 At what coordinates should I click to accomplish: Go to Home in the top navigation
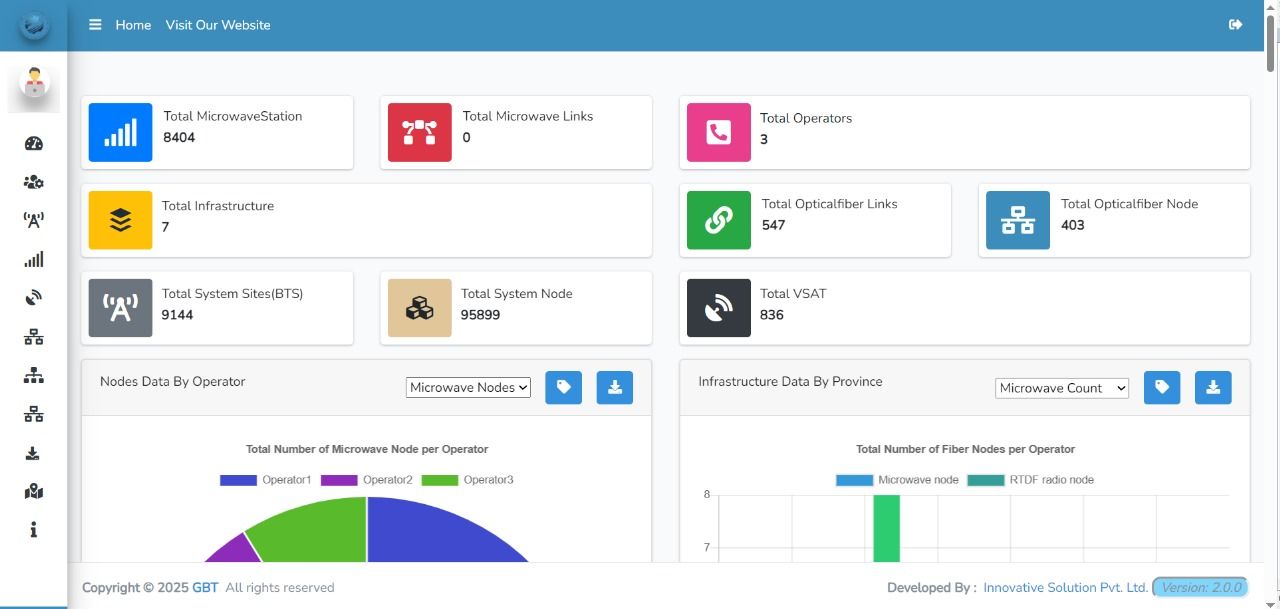[133, 25]
